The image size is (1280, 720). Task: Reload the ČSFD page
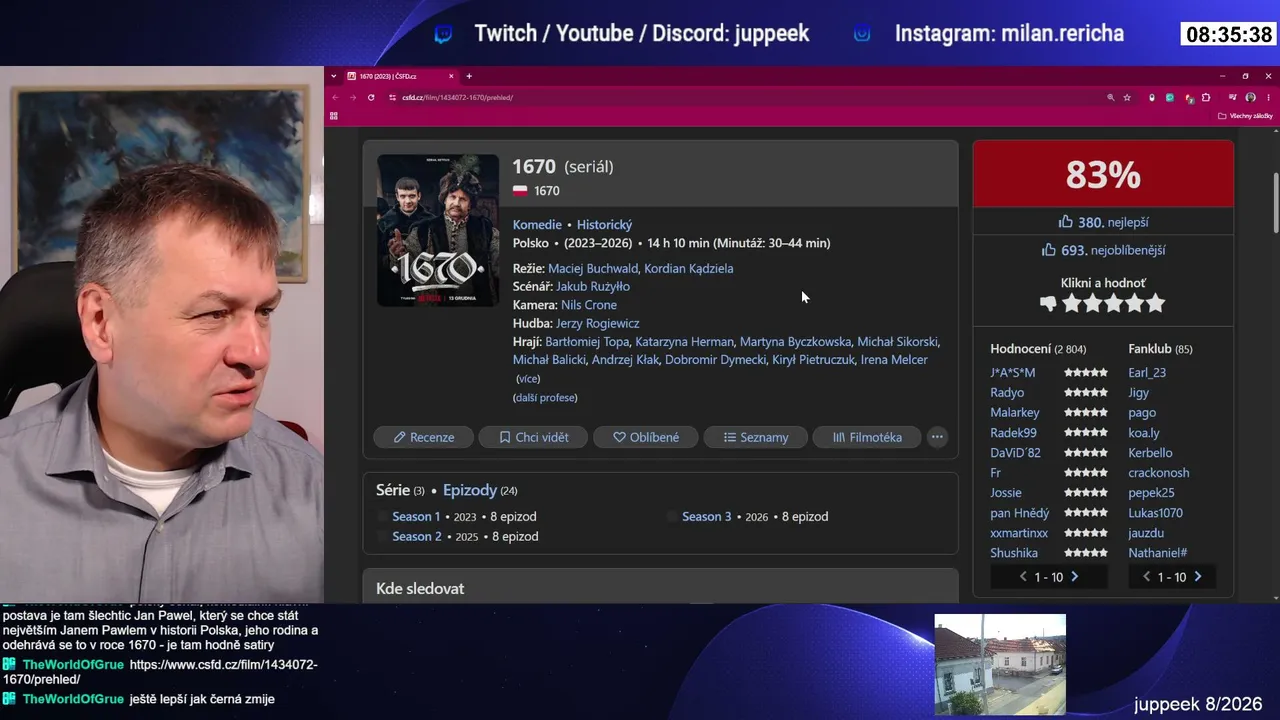(x=371, y=97)
